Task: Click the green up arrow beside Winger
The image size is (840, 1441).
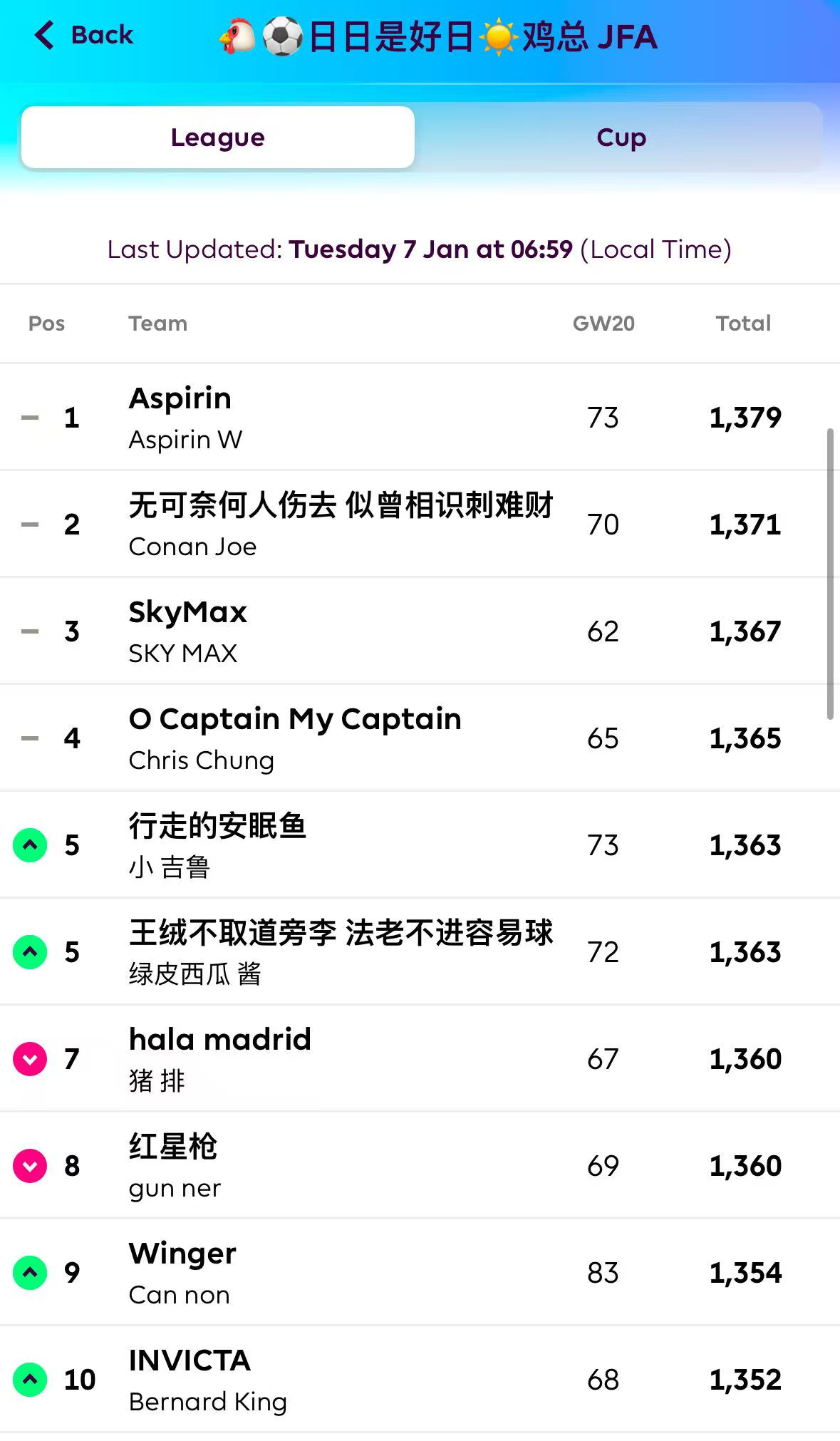Action: [30, 1273]
